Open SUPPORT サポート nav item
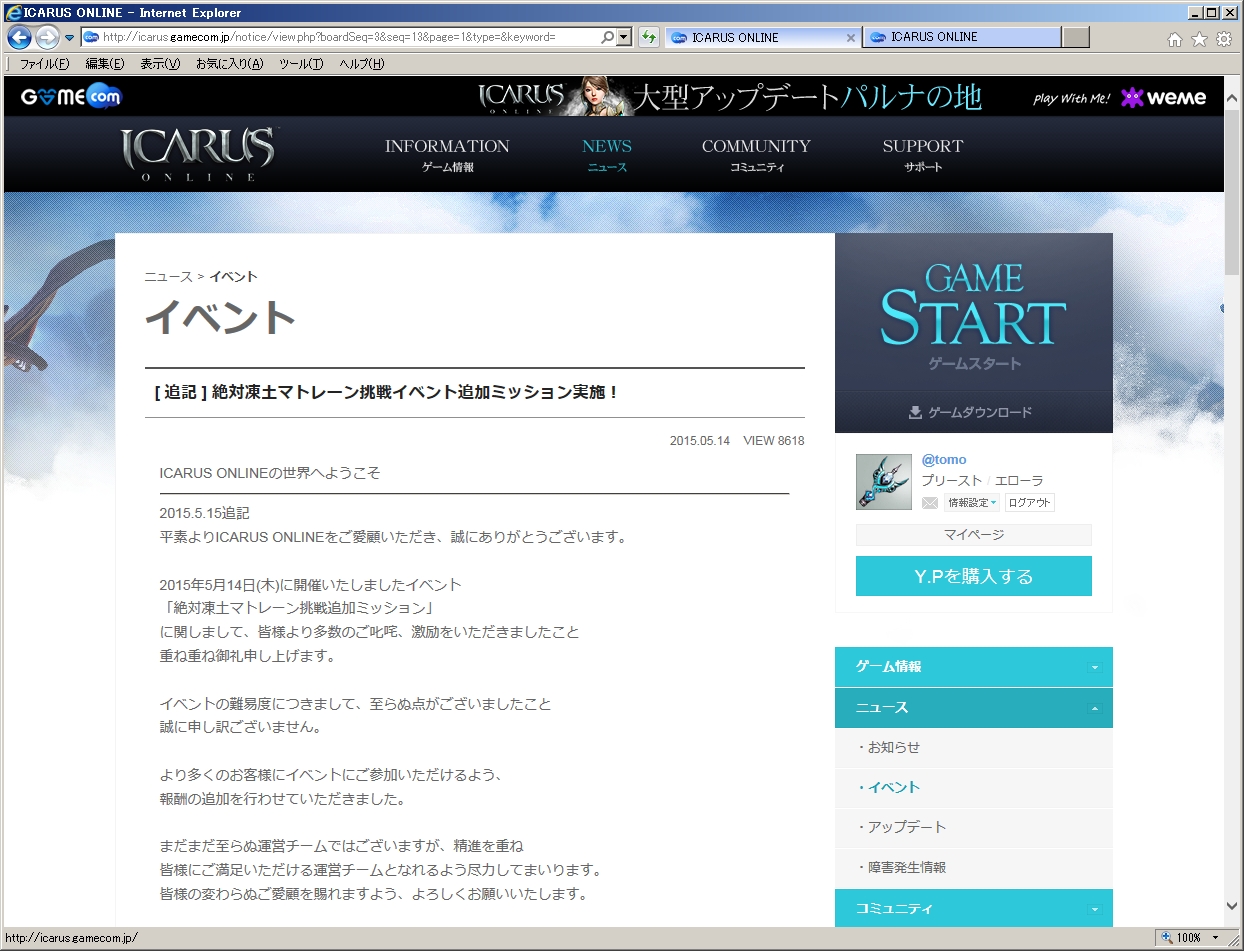 [923, 155]
